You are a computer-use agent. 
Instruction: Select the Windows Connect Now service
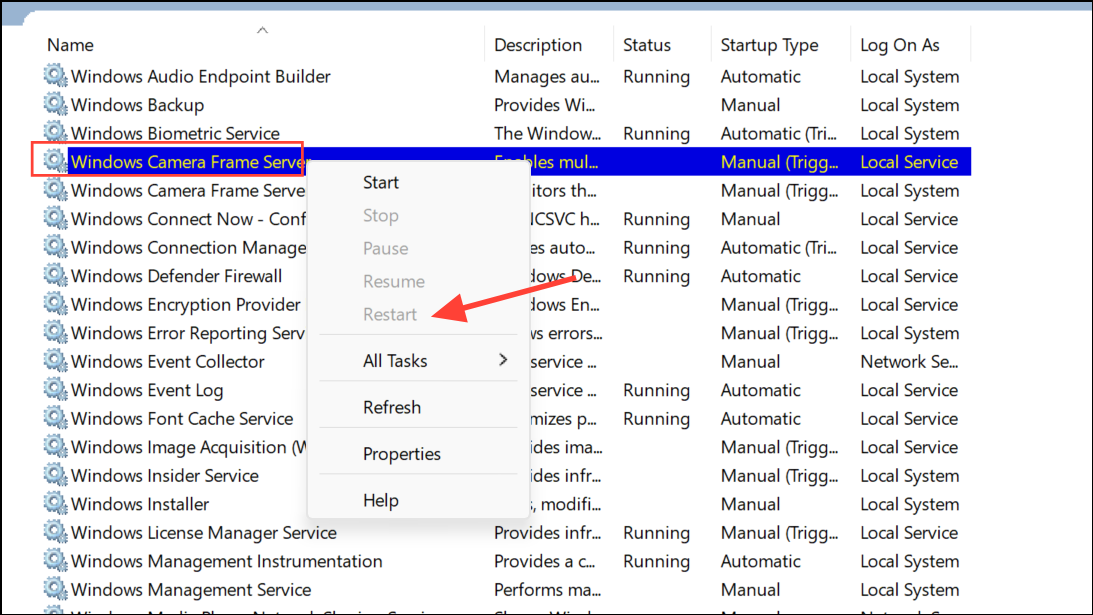click(188, 219)
